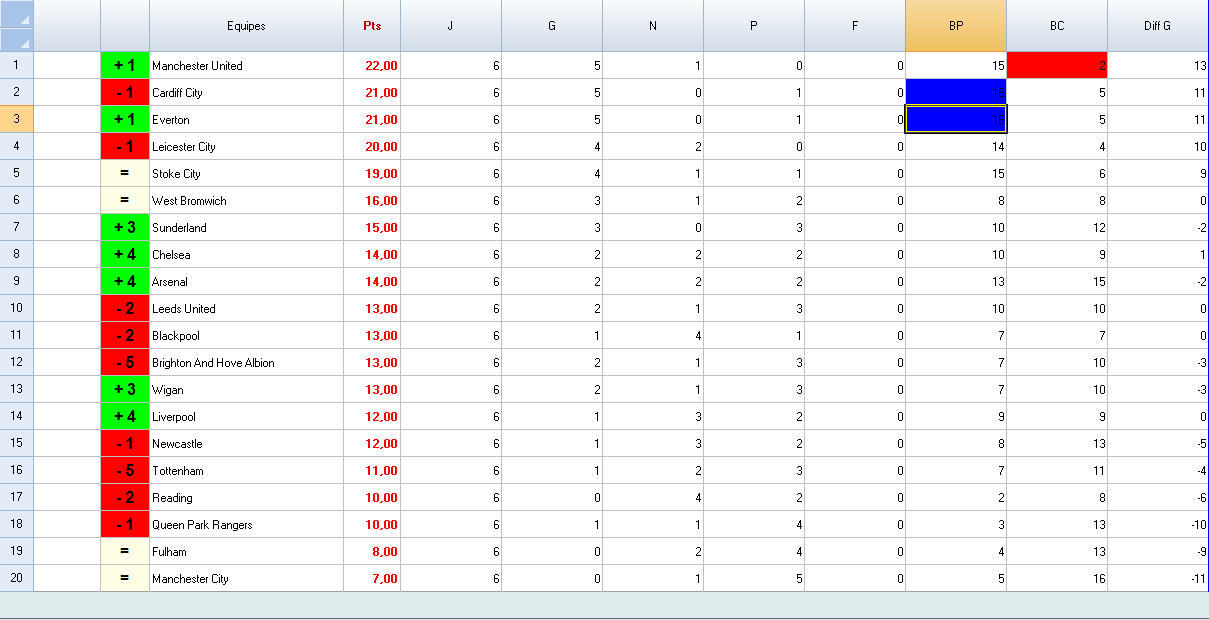1209x620 pixels.
Task: Click the N column header
Action: click(x=653, y=26)
